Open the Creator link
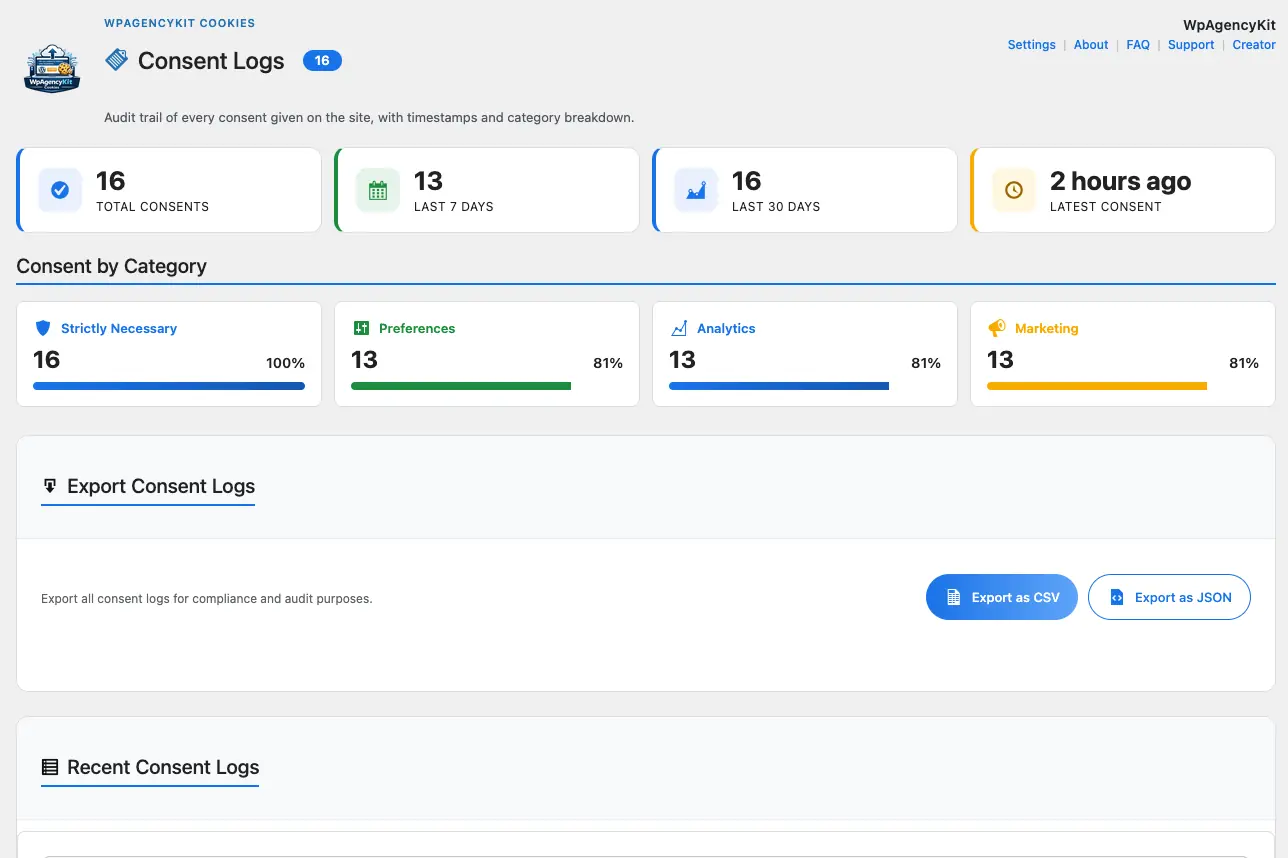 [1254, 45]
